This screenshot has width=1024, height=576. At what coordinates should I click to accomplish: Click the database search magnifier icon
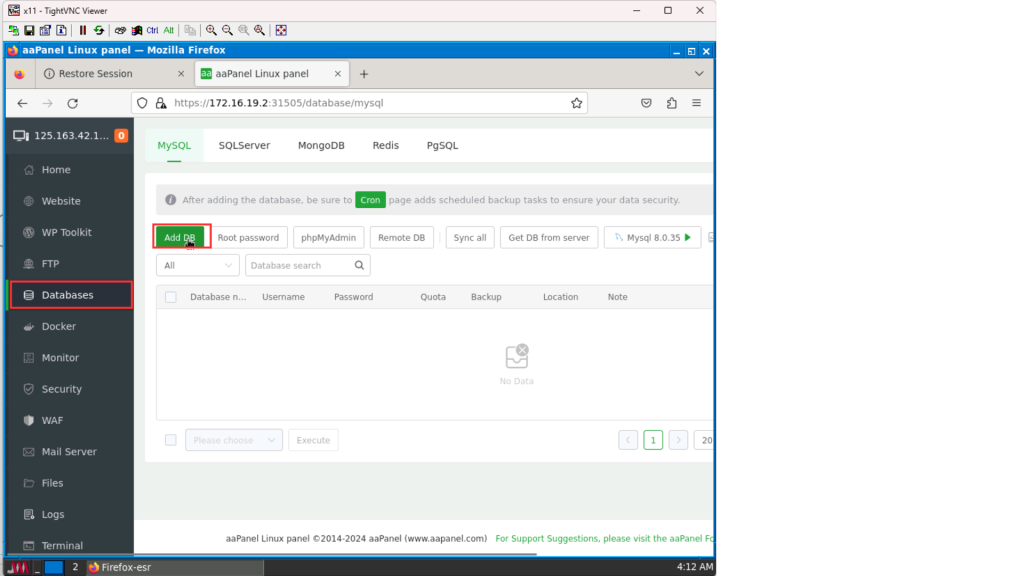coord(359,266)
